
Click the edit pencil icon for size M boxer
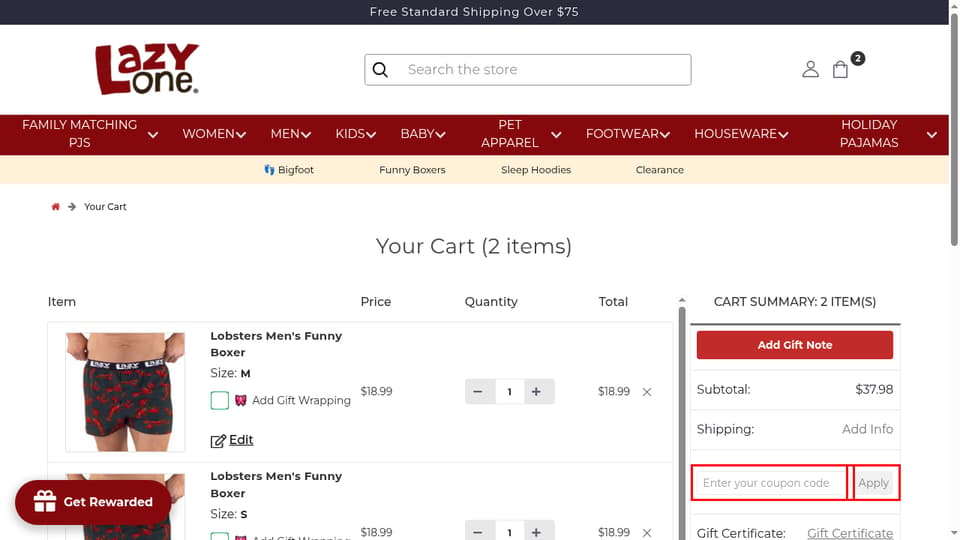tap(218, 441)
